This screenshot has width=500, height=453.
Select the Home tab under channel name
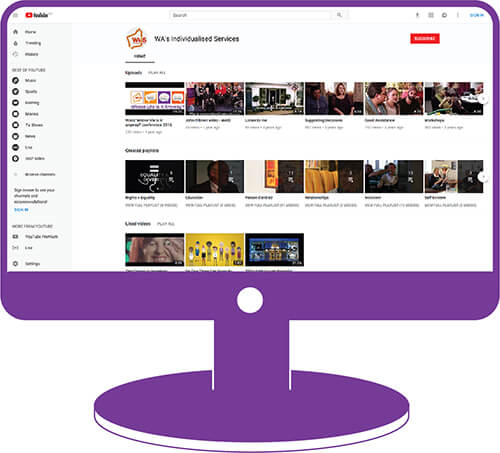point(140,56)
